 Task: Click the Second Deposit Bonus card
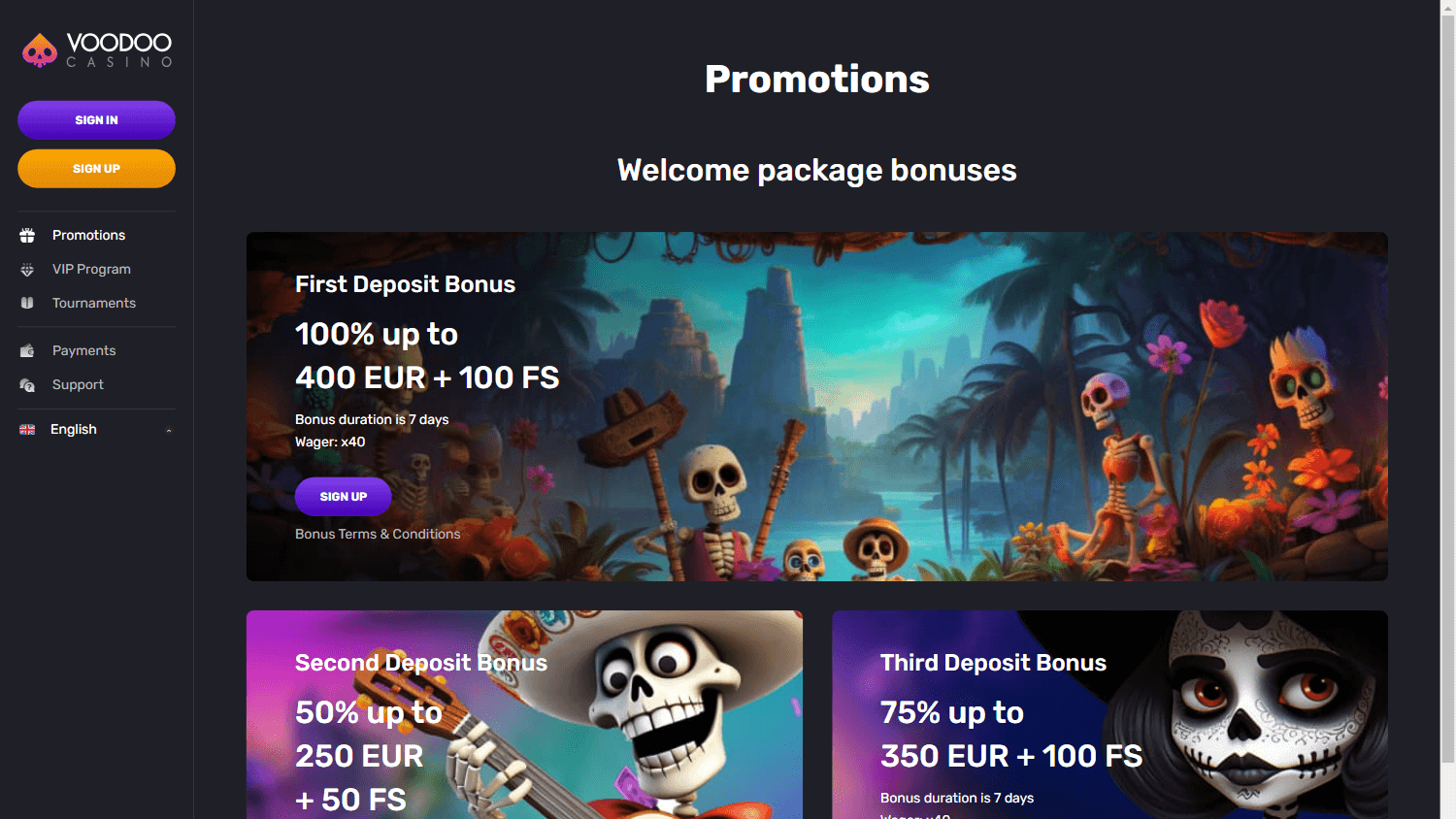[524, 714]
